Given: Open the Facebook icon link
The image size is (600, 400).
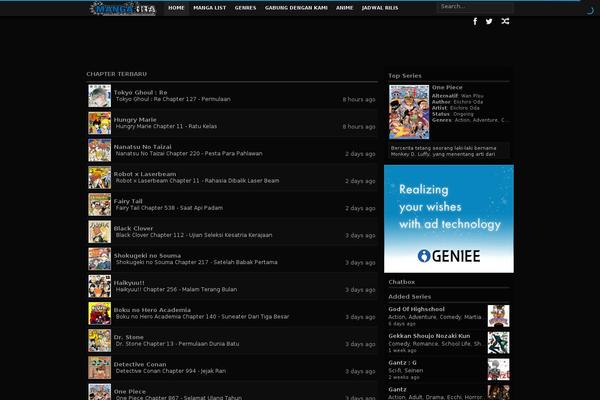Looking at the screenshot, I should coord(475,21).
